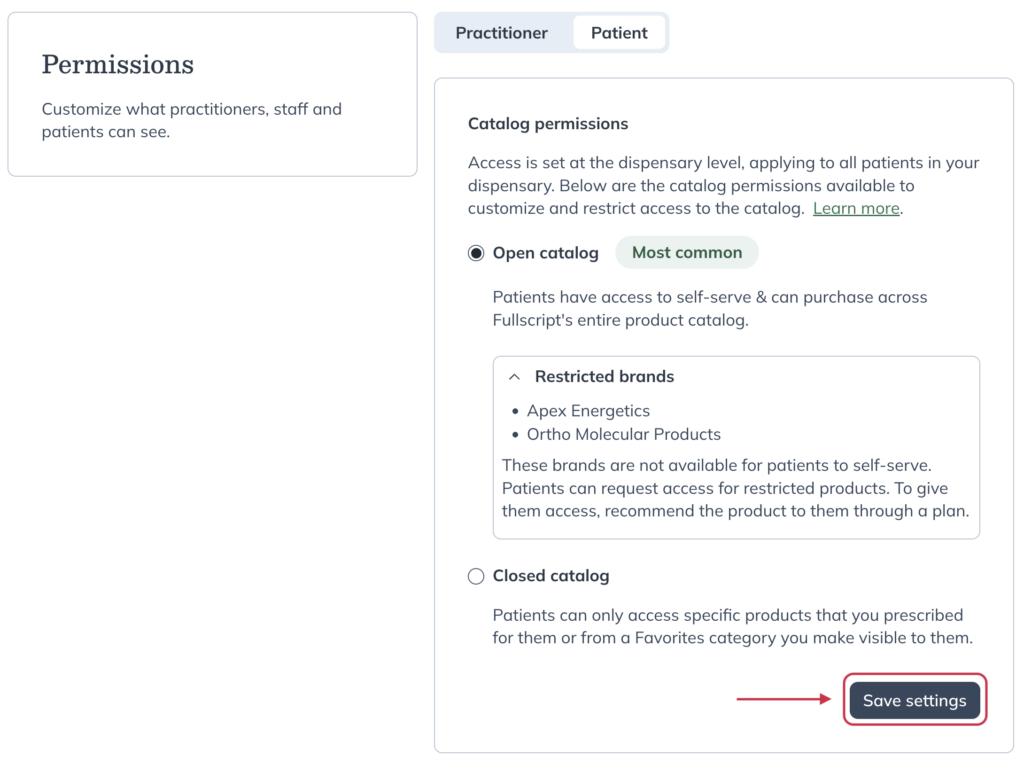Click the Most common badge
1024x765 pixels.
tap(687, 253)
